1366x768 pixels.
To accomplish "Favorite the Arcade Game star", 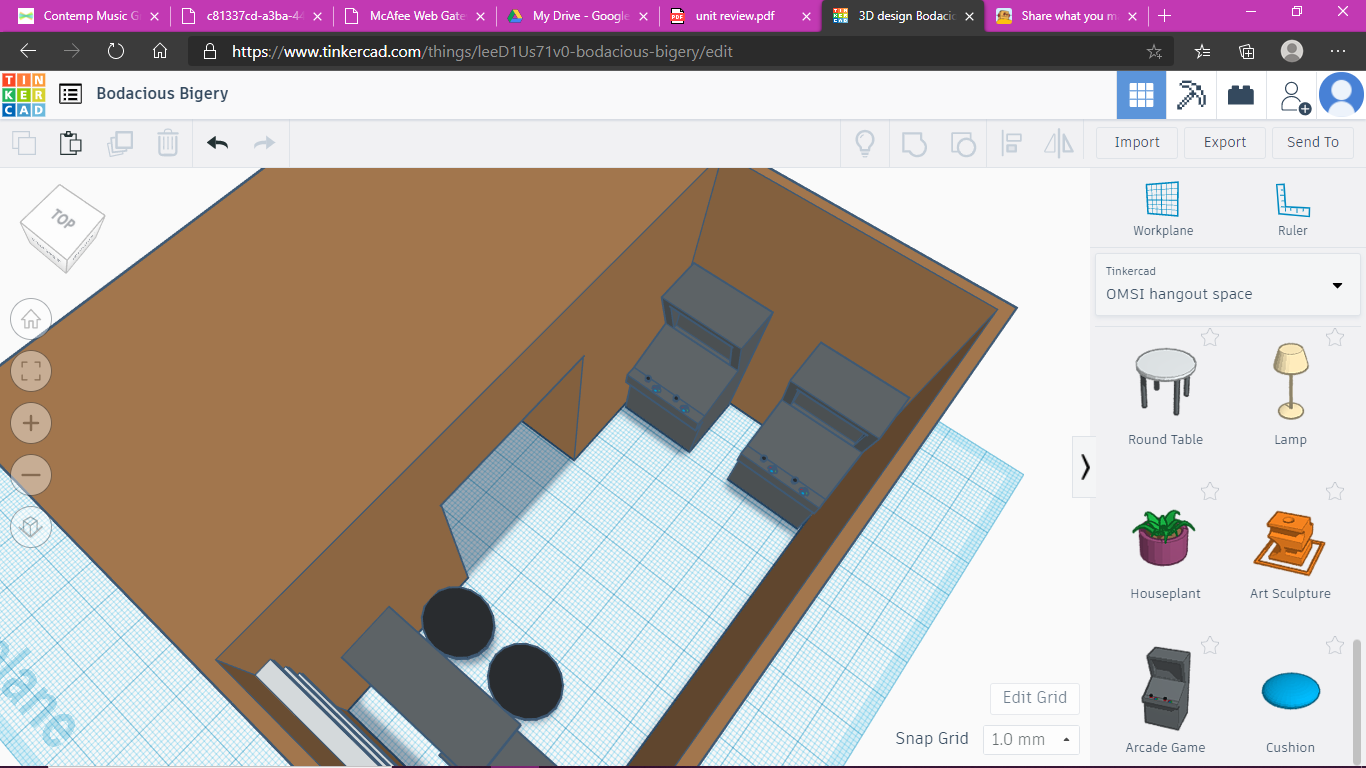I will [x=1210, y=645].
